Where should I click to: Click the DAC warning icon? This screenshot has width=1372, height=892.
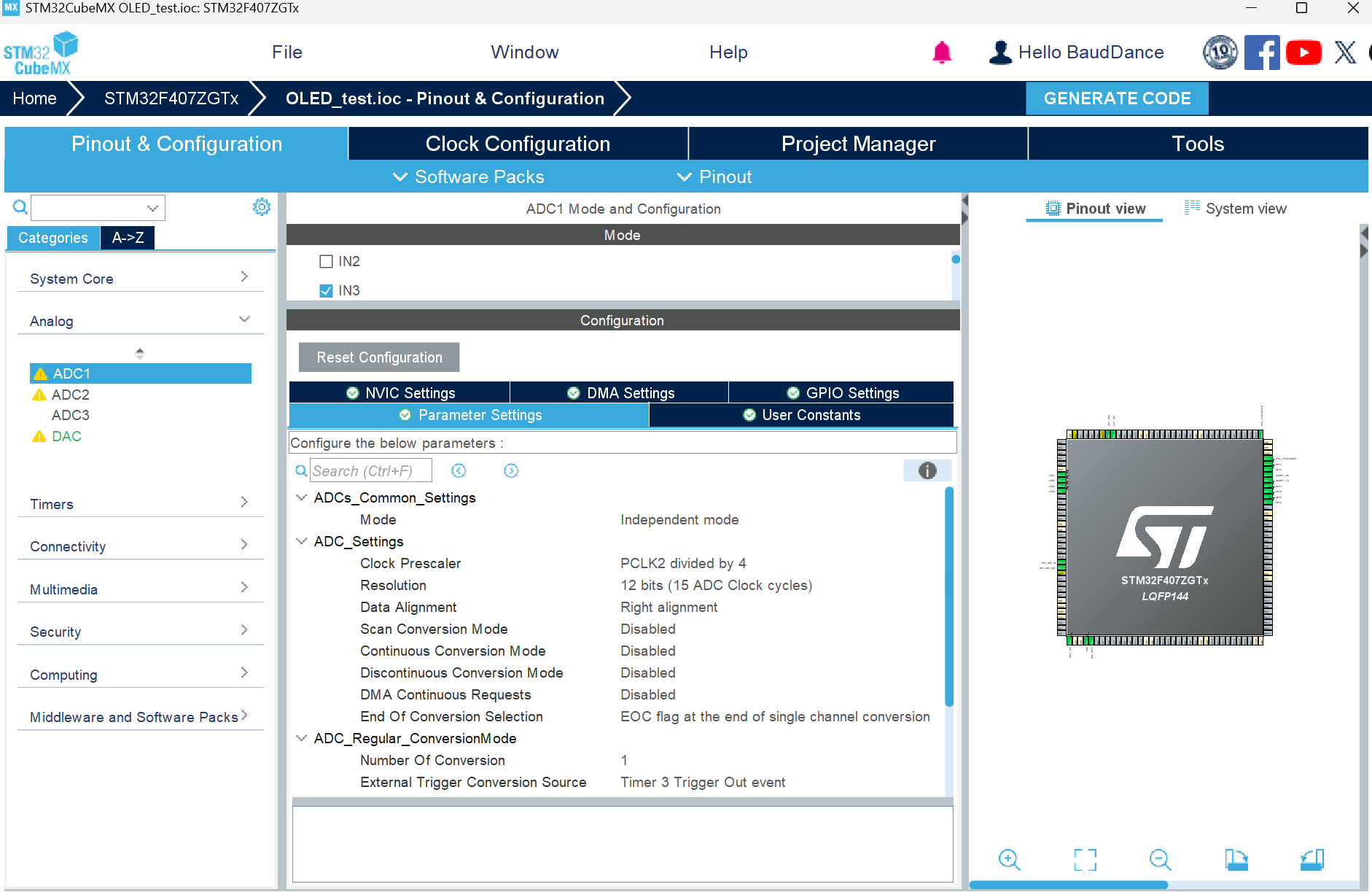pos(39,436)
